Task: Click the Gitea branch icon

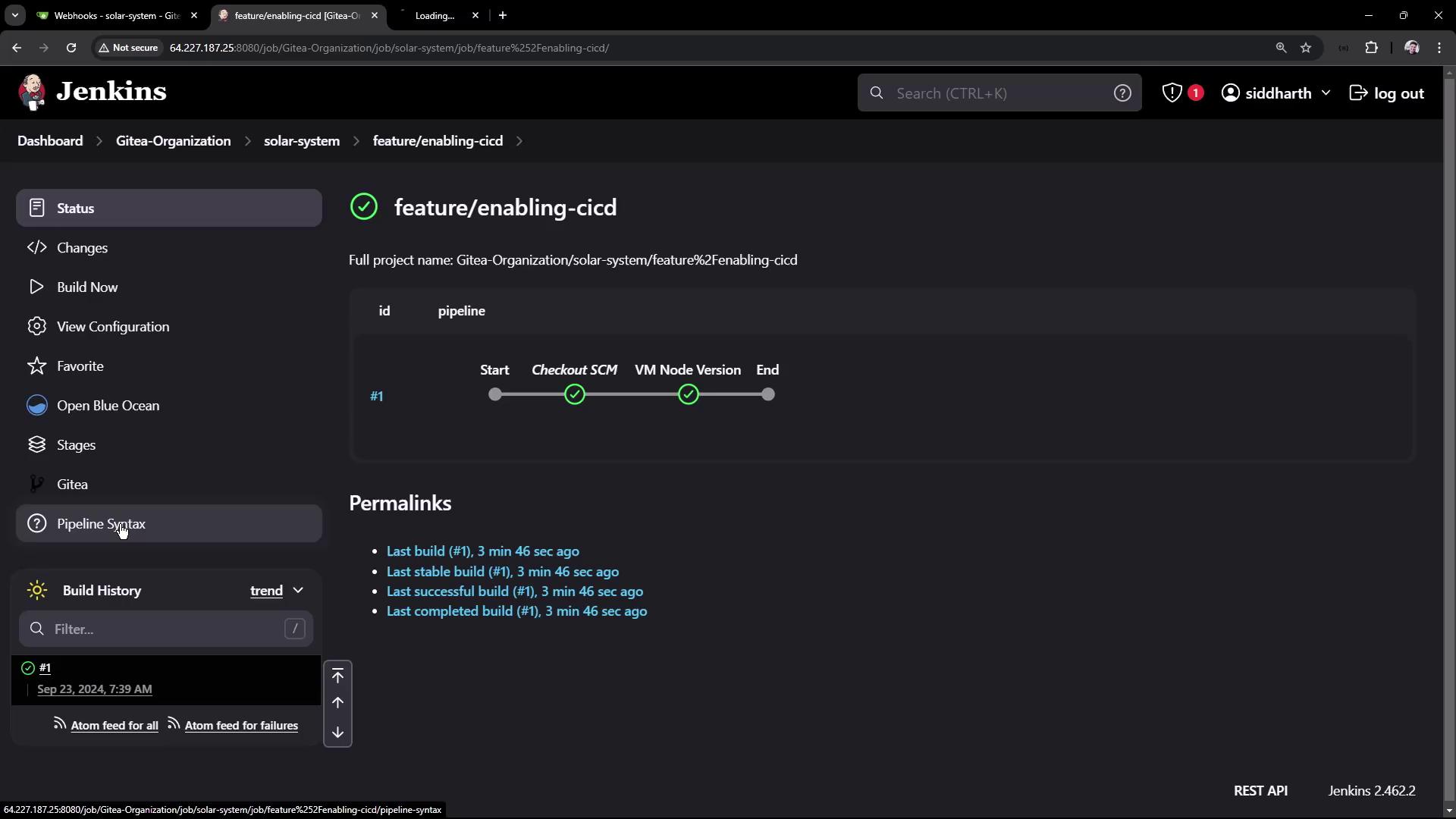Action: click(x=36, y=485)
